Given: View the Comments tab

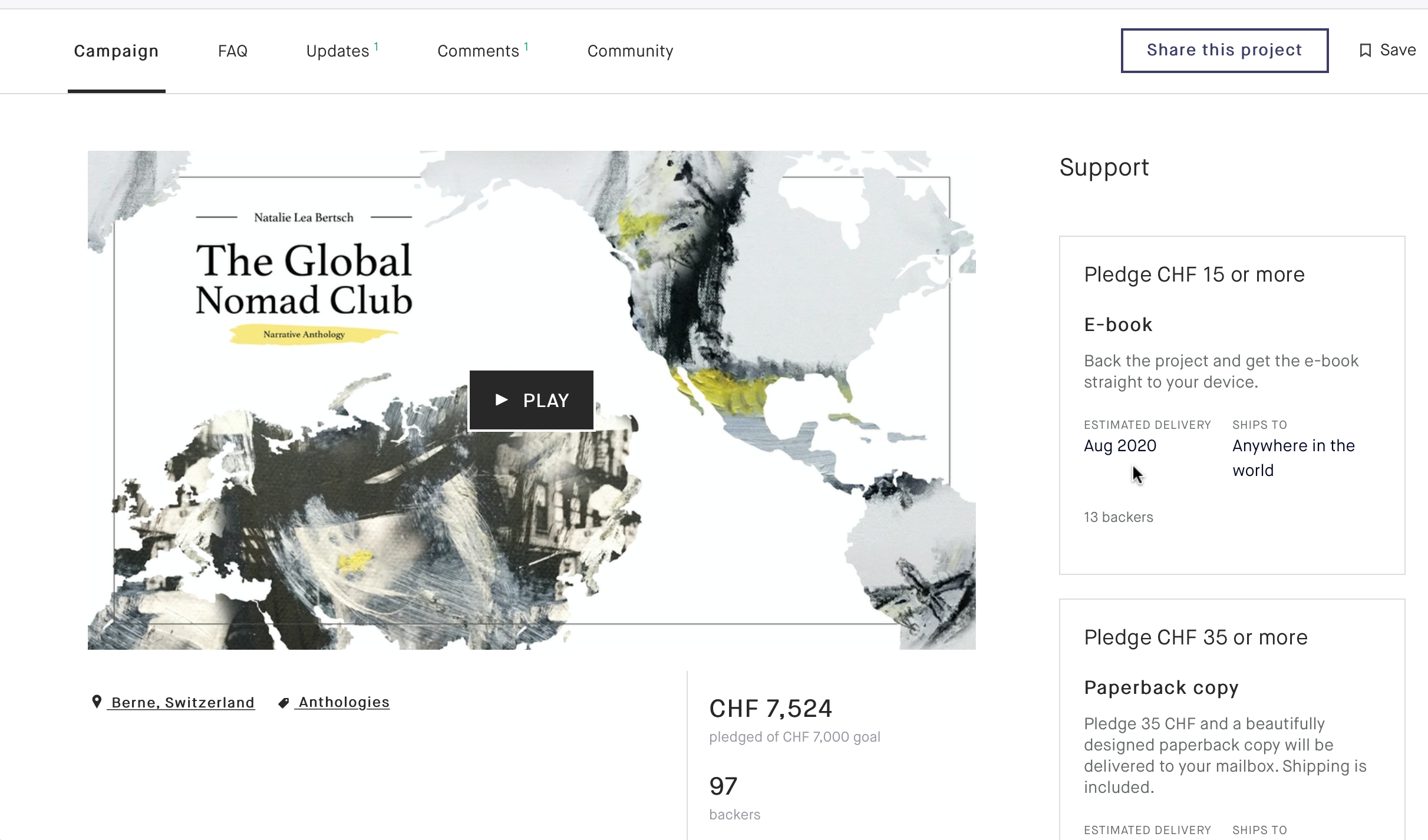Looking at the screenshot, I should (x=478, y=51).
